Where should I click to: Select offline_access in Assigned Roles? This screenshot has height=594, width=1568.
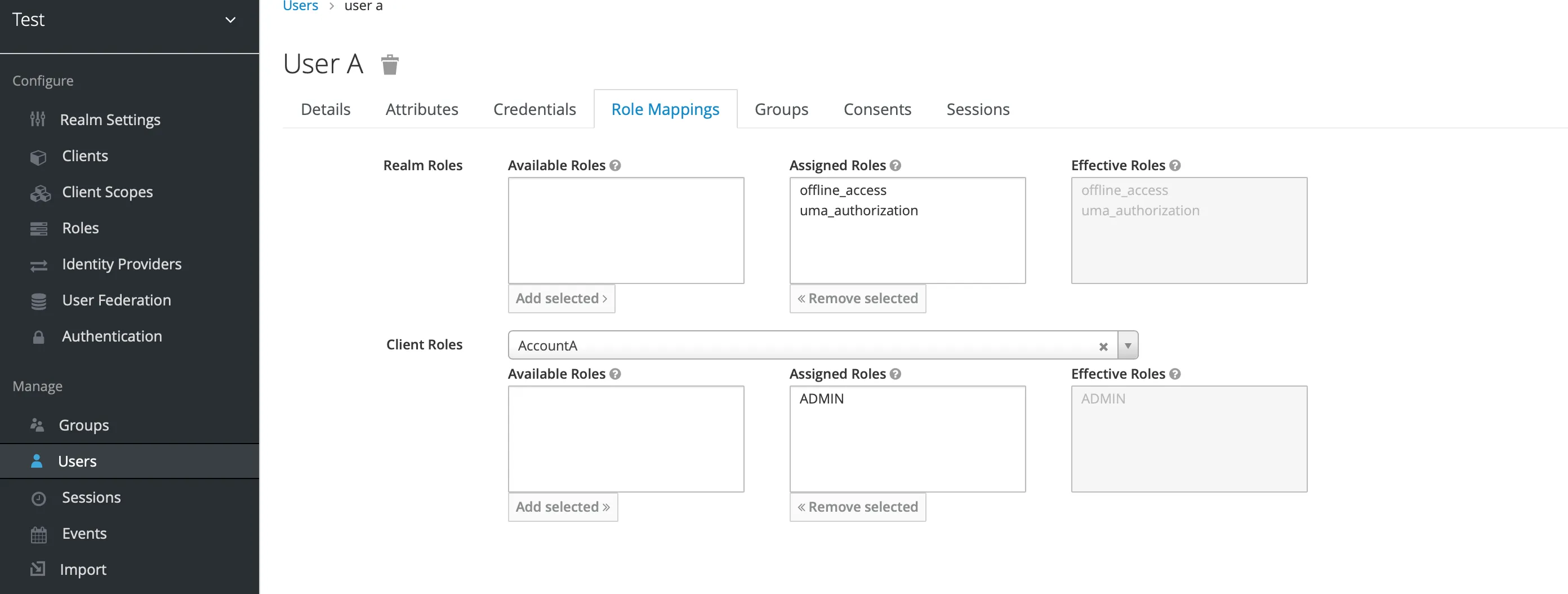[843, 190]
